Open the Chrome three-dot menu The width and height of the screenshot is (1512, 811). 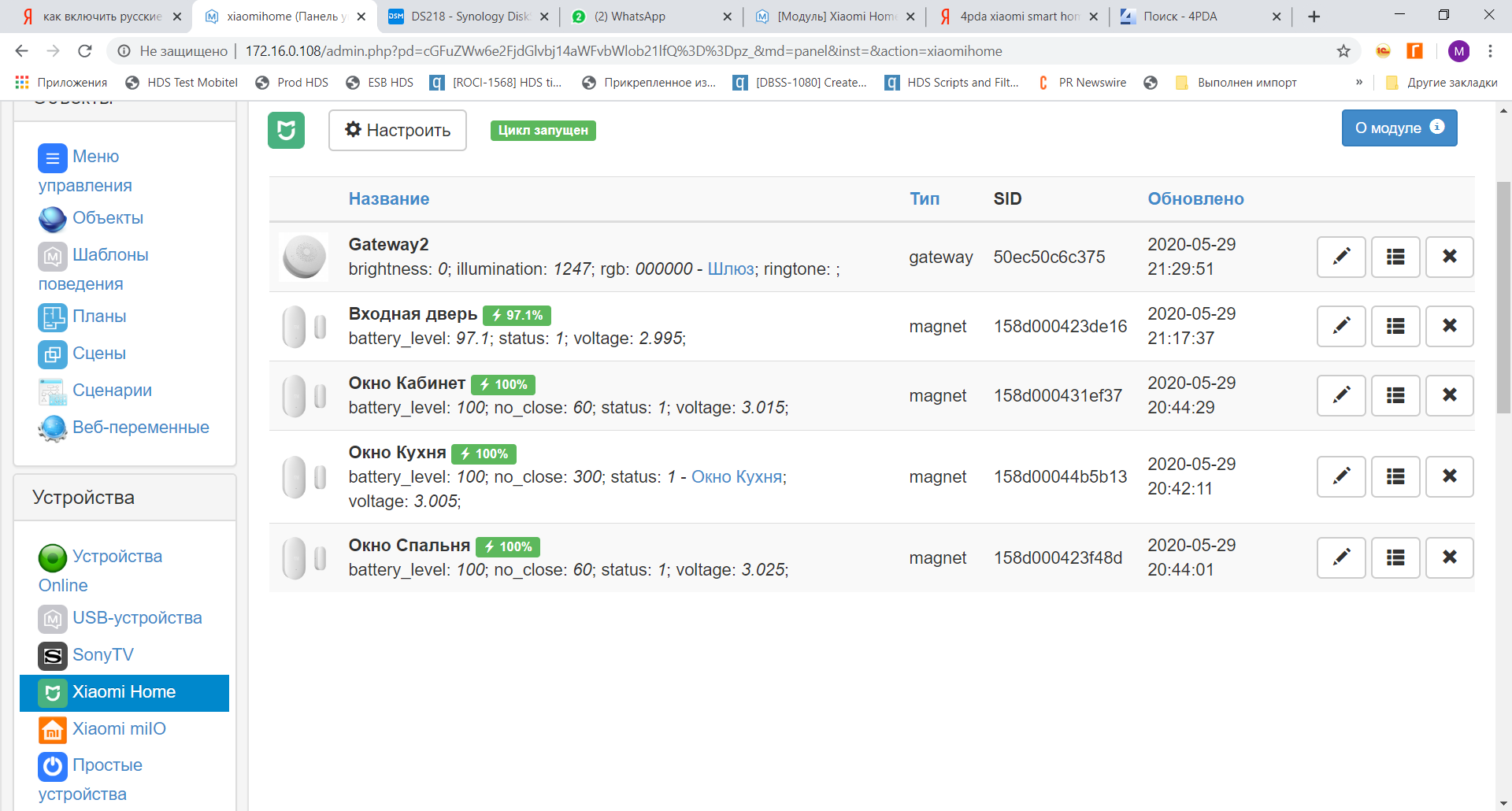(1490, 51)
